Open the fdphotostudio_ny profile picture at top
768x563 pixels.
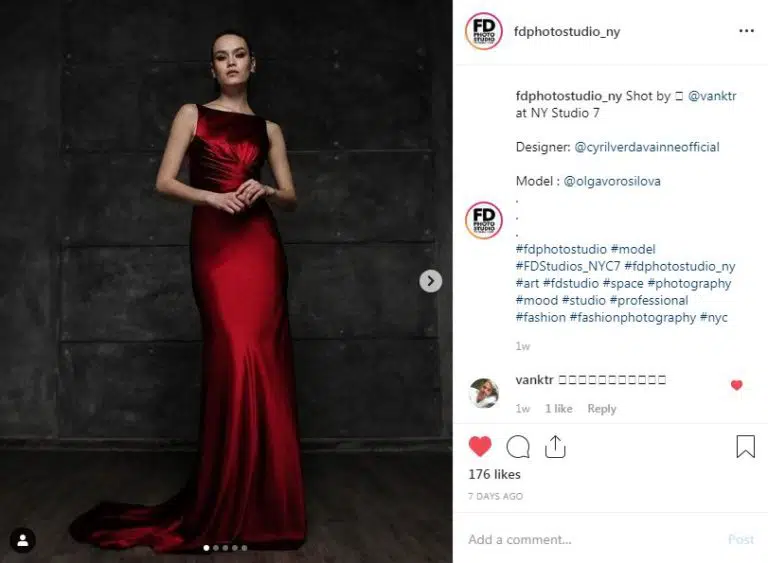(484, 31)
